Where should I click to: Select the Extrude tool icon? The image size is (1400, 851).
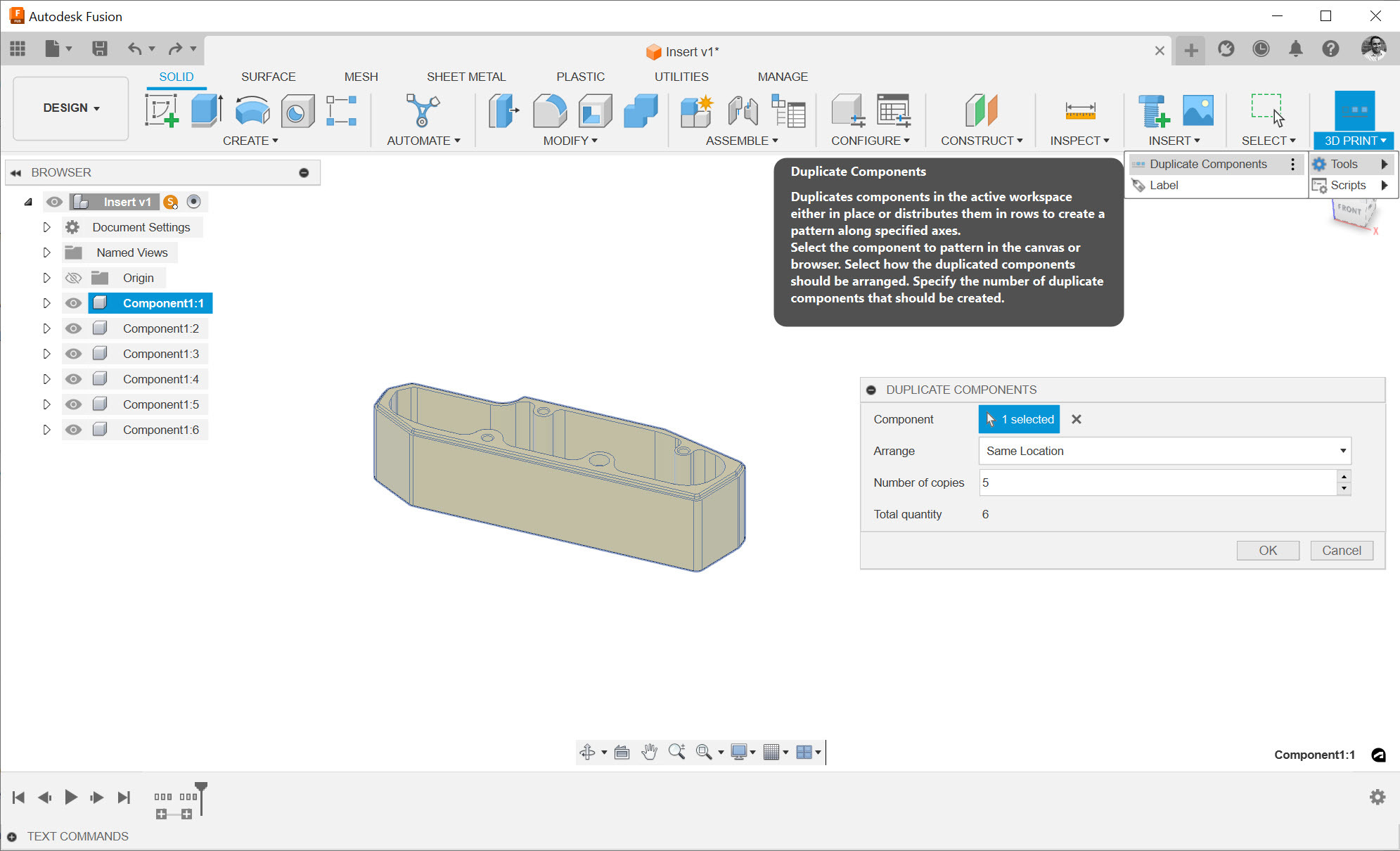coord(207,111)
